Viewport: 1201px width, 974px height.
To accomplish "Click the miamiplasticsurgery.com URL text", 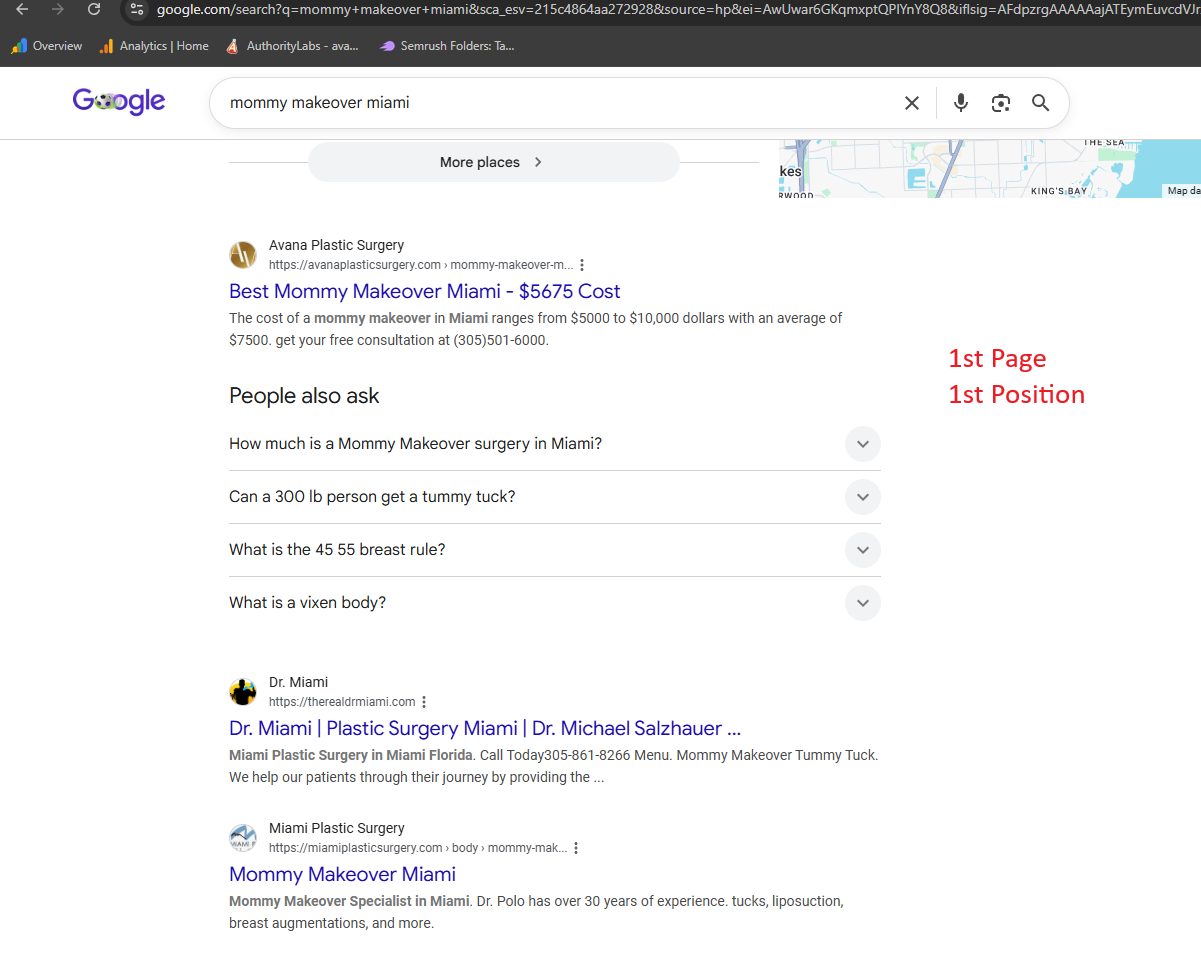I will [x=418, y=848].
